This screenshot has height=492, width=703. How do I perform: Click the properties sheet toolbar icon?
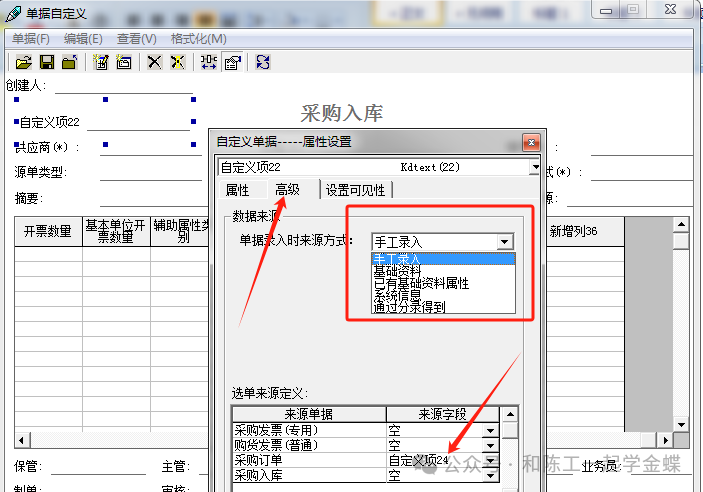(233, 62)
